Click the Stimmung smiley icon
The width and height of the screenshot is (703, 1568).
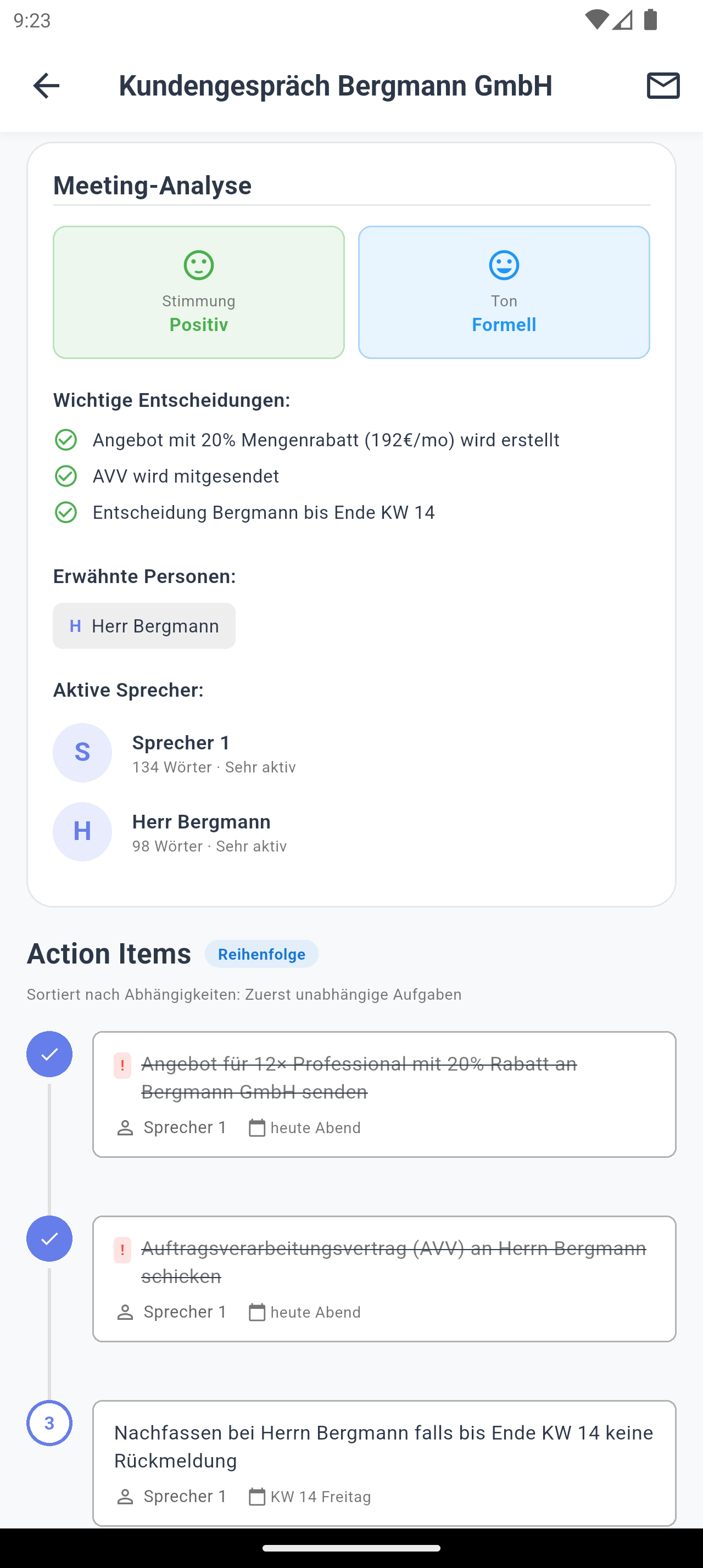198,264
